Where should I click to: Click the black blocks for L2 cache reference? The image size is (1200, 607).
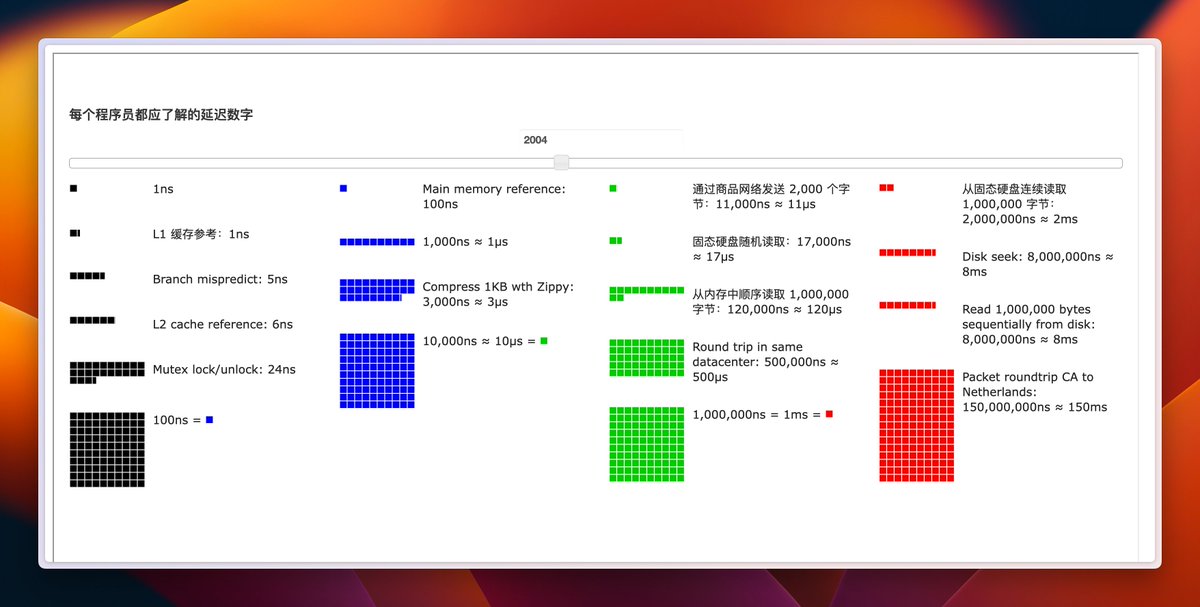tap(92, 320)
